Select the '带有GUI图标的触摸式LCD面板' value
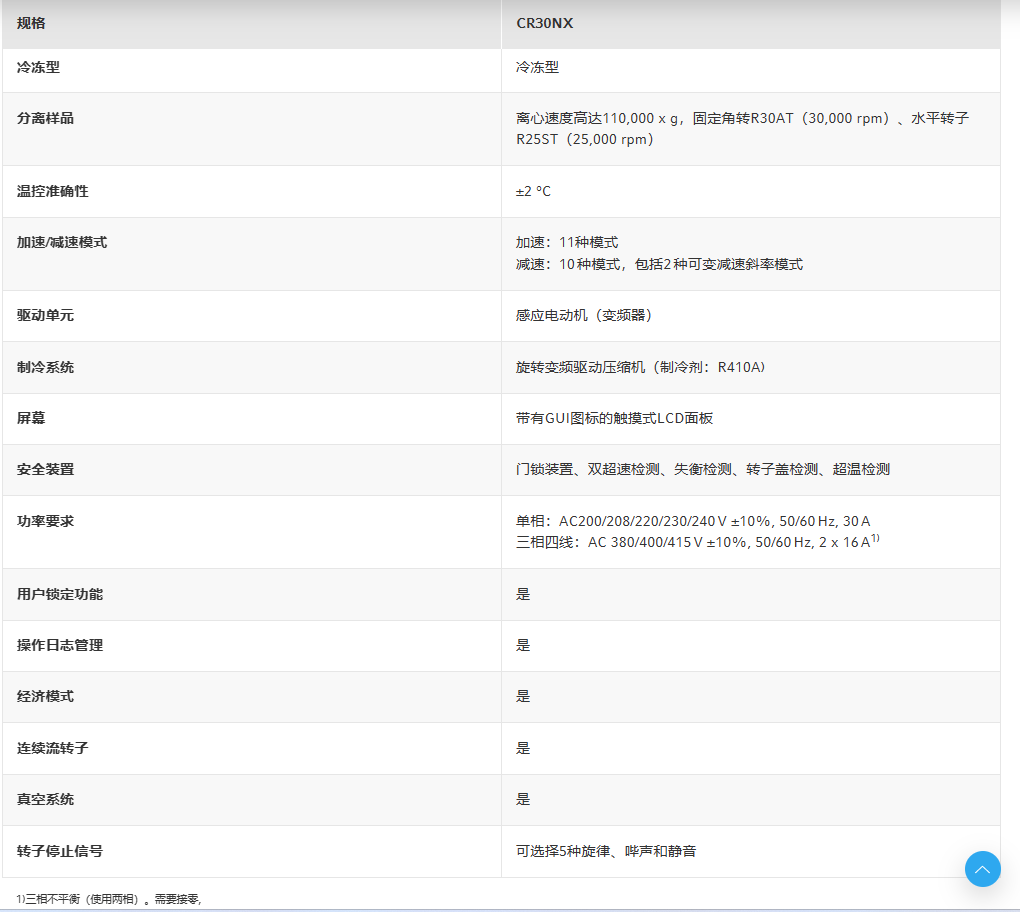 615,418
